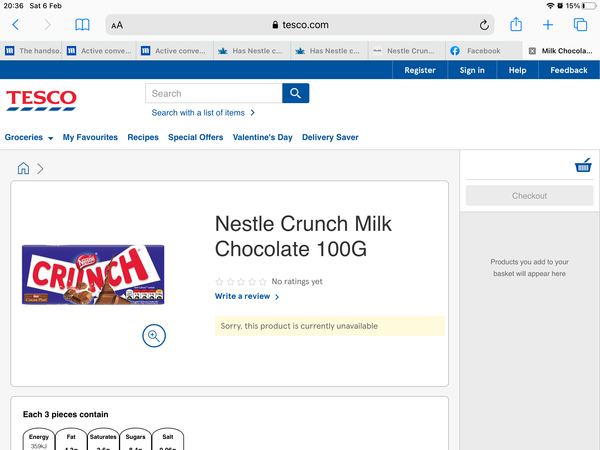Tap the 20:36 clock in status bar
Image resolution: width=600 pixels, height=450 pixels.
13,6
